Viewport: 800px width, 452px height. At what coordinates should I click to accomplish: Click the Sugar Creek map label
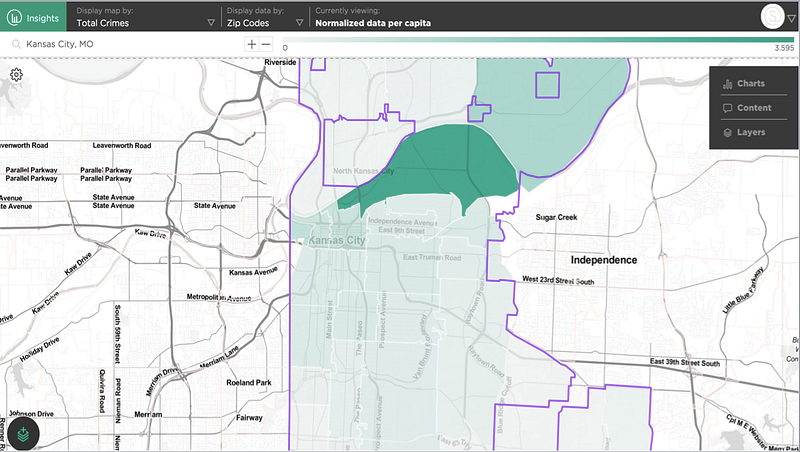556,217
